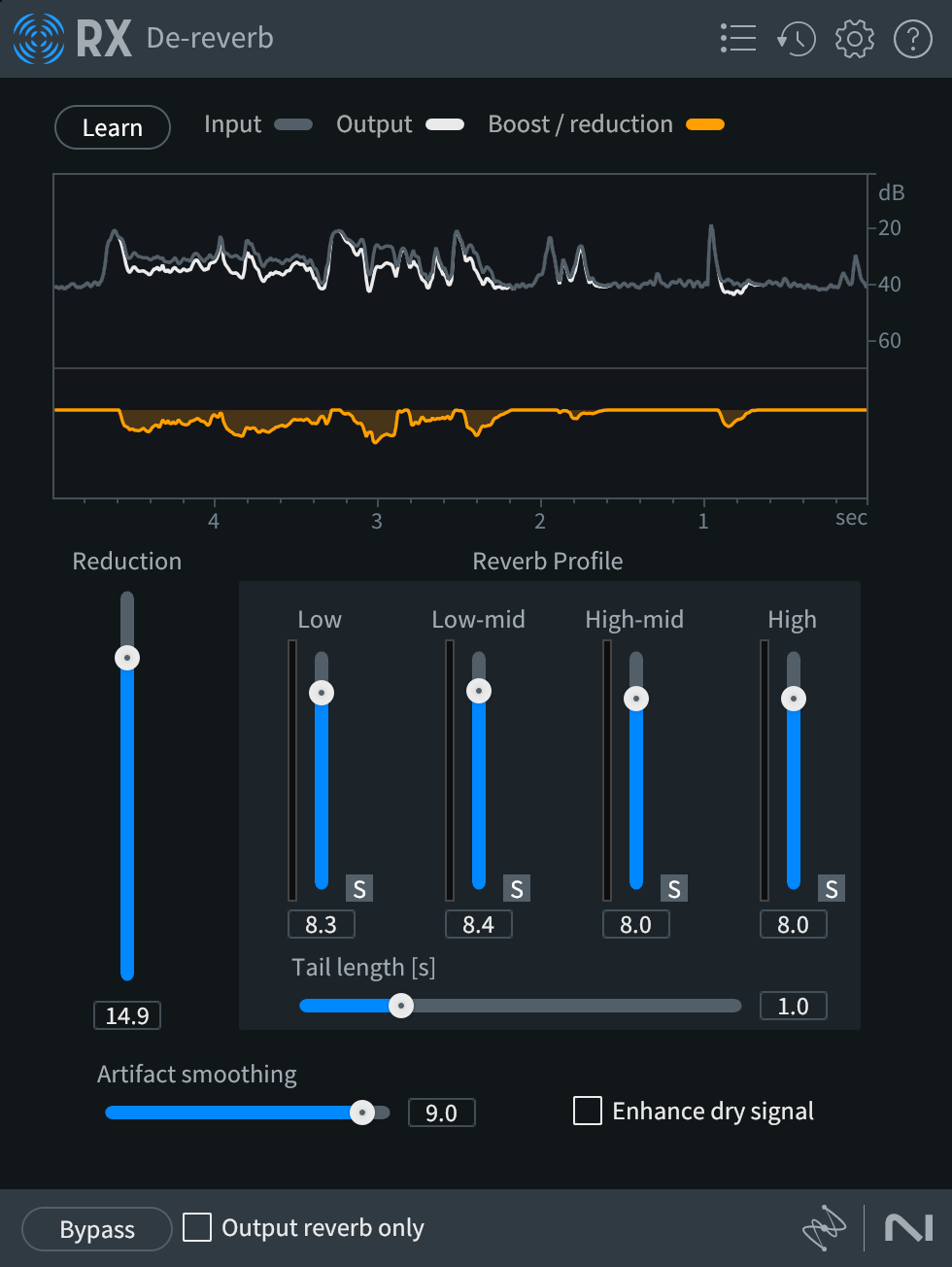The width and height of the screenshot is (952, 1267).
Task: Click the Bypass button
Action: click(x=96, y=1228)
